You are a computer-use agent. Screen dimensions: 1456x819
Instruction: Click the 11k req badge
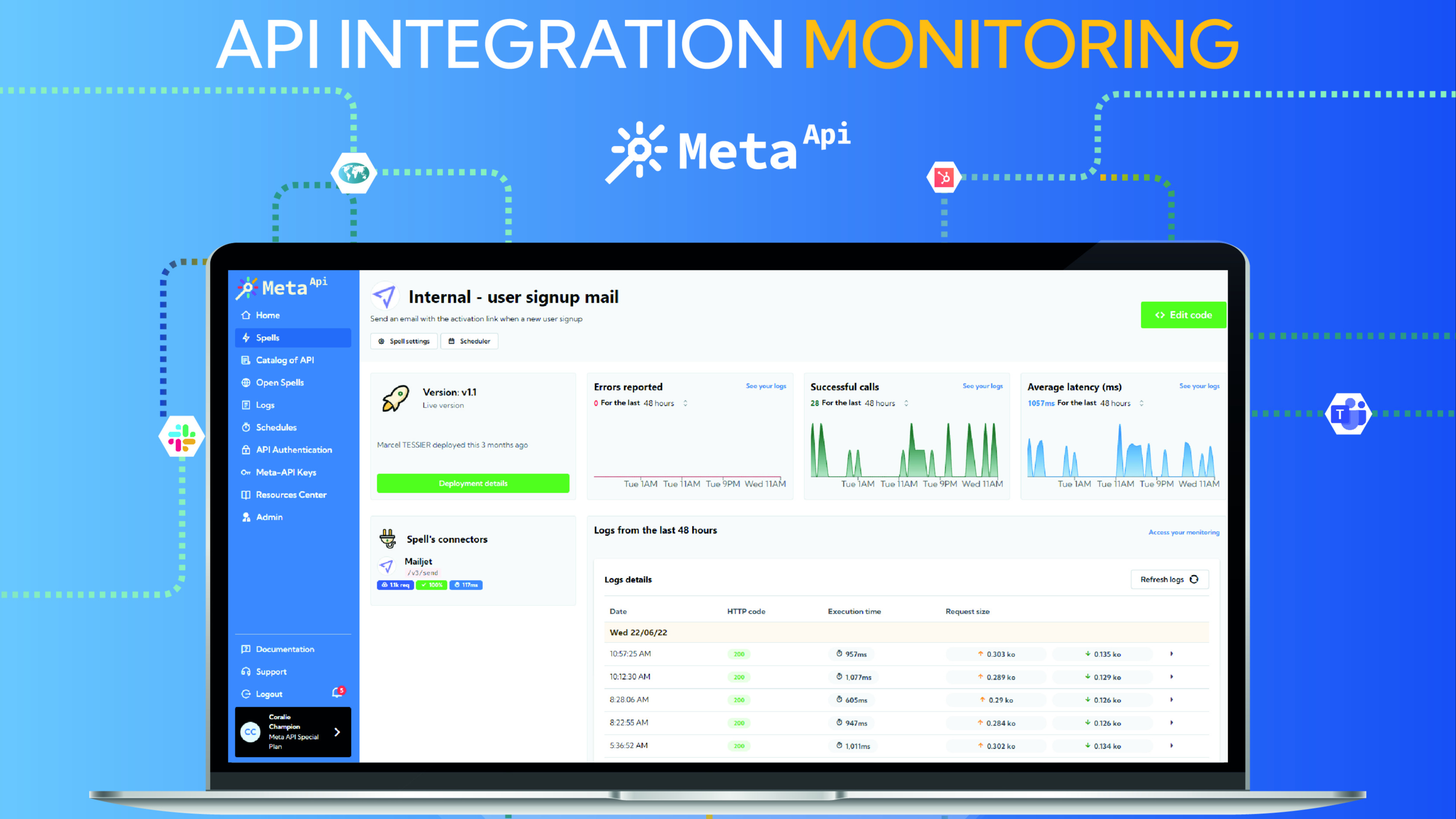point(395,585)
